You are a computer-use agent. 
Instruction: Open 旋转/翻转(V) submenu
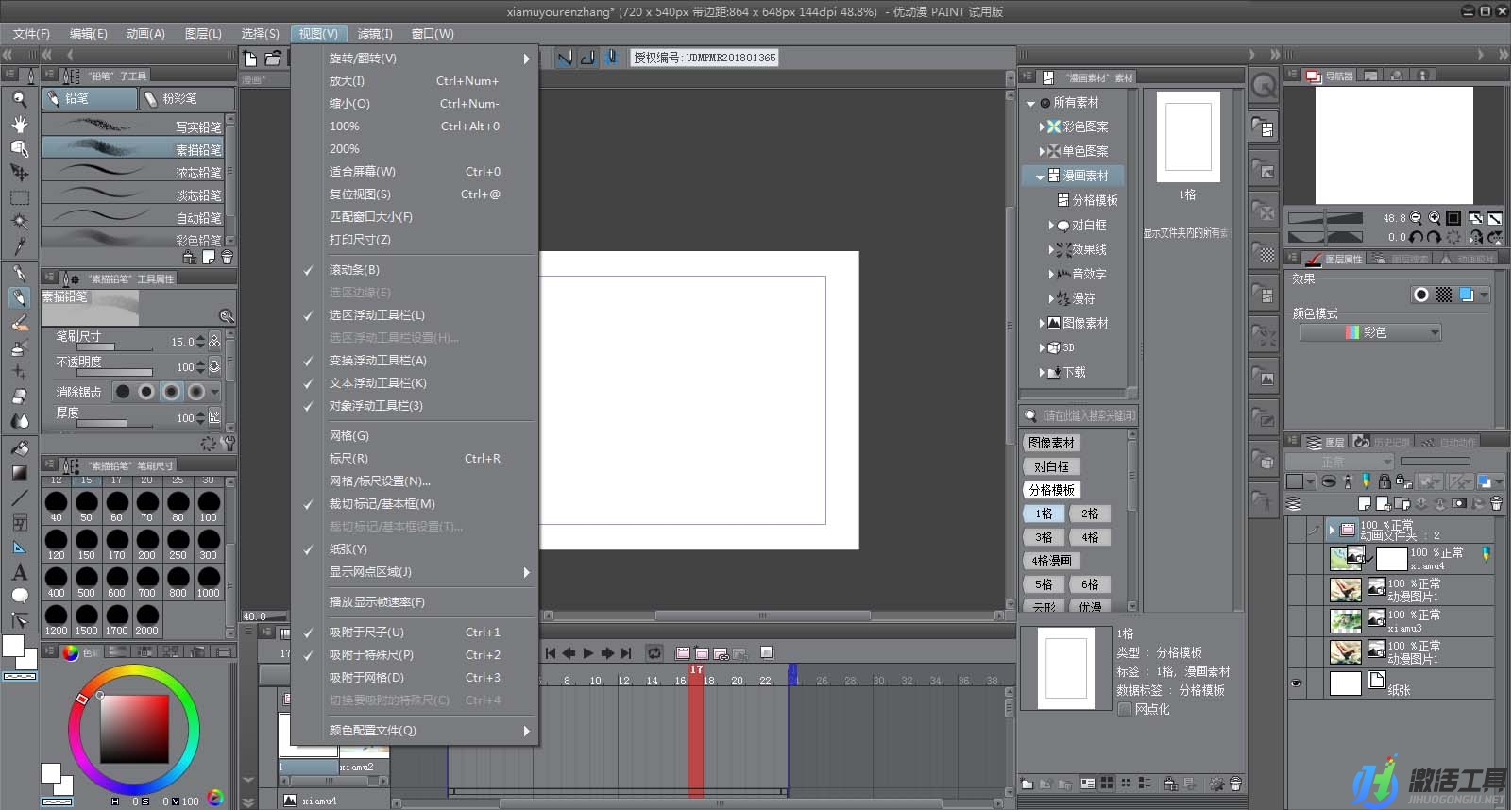click(x=416, y=59)
